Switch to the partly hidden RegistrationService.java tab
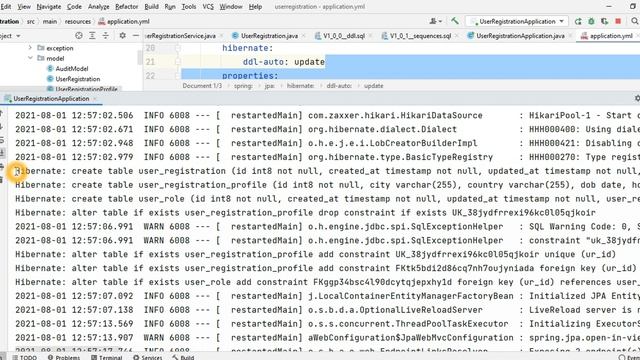The height and width of the screenshot is (360, 640). pyautogui.click(x=181, y=36)
